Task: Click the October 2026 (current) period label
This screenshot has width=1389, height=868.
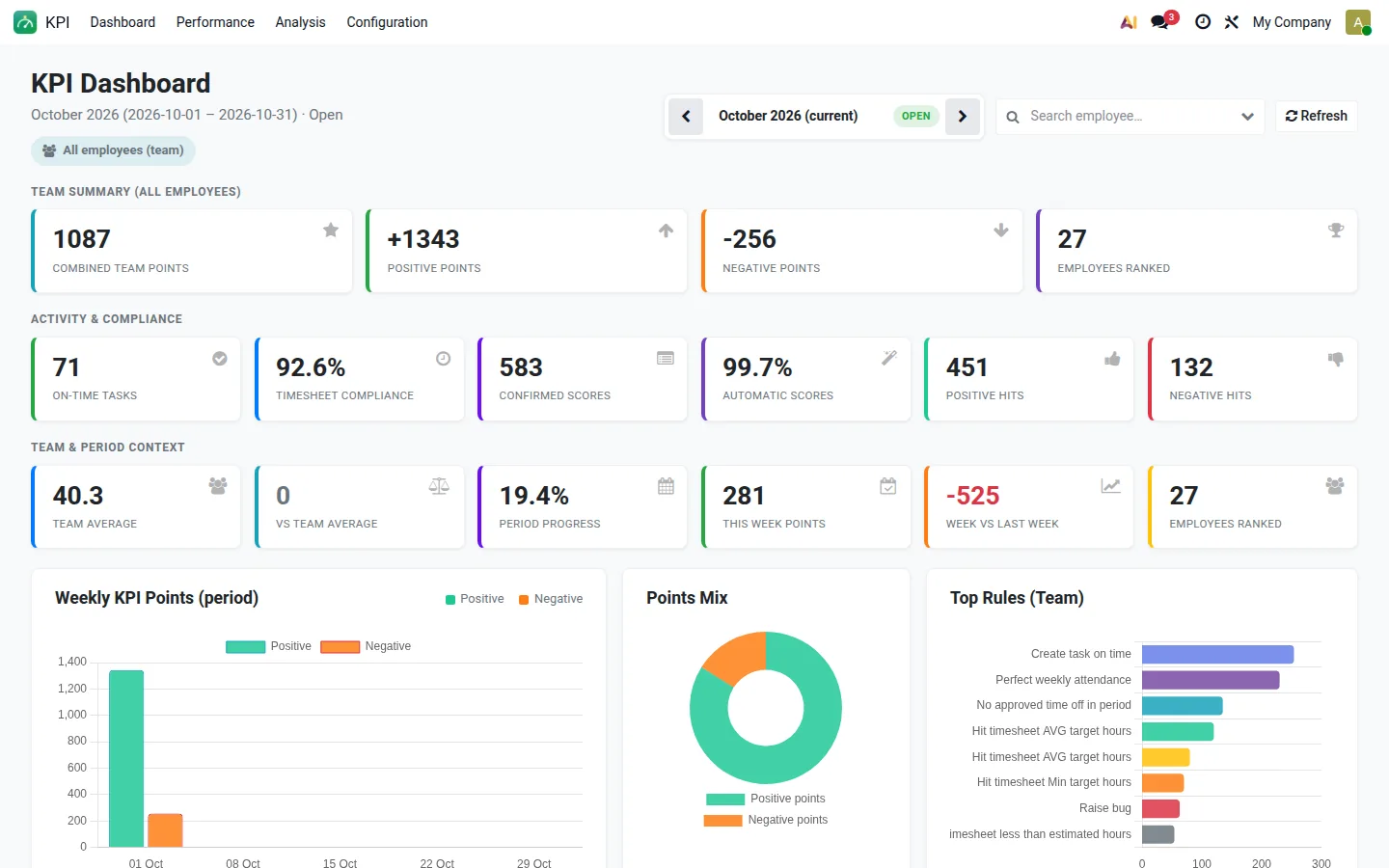Action: click(788, 116)
